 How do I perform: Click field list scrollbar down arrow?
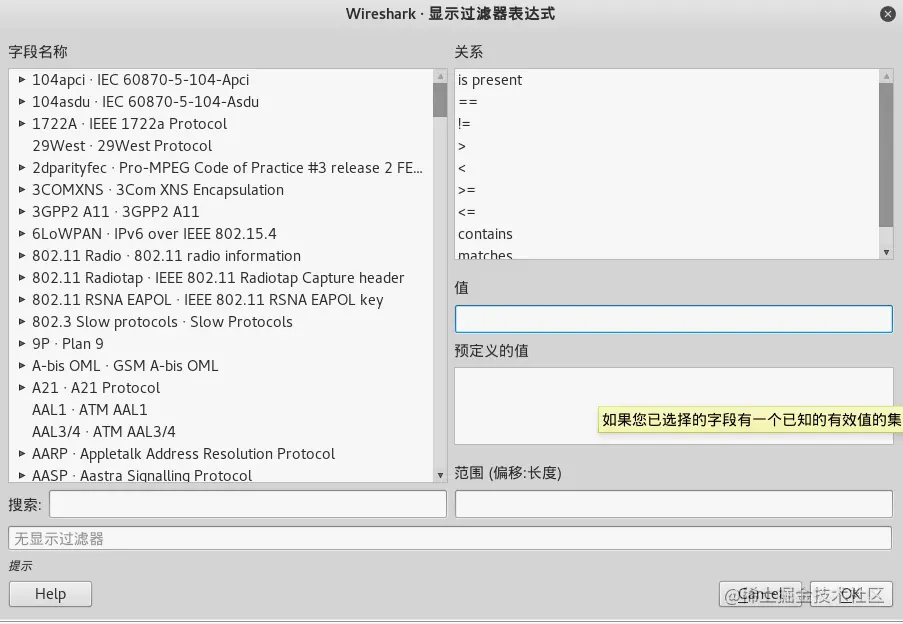pos(440,475)
